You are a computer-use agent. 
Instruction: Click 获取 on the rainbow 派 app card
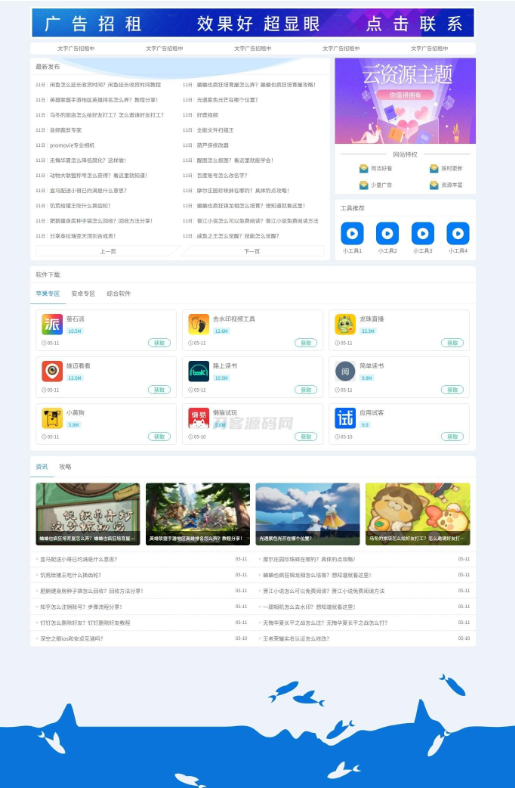159,343
